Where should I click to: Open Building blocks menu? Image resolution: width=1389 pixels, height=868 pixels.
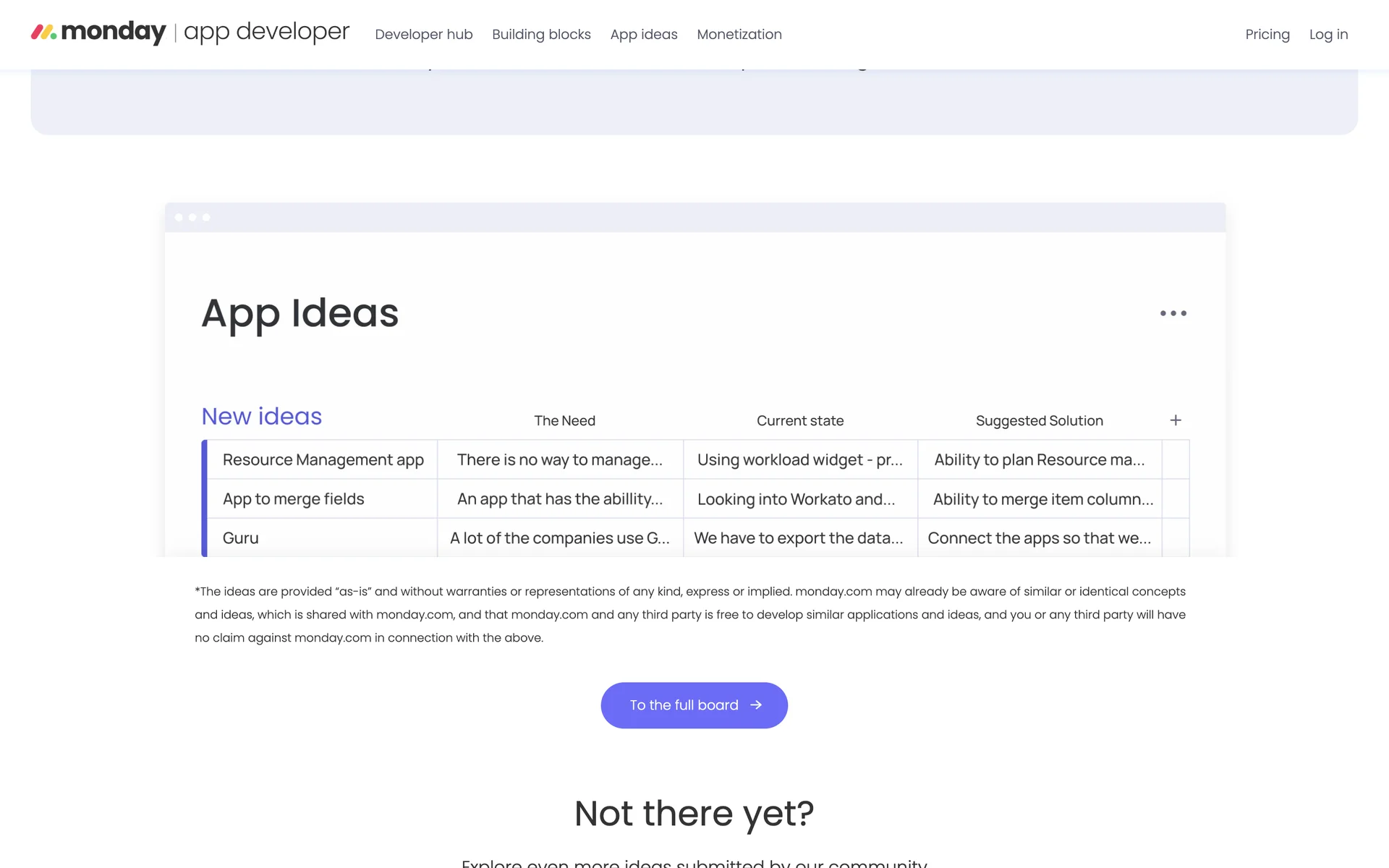coord(541,34)
